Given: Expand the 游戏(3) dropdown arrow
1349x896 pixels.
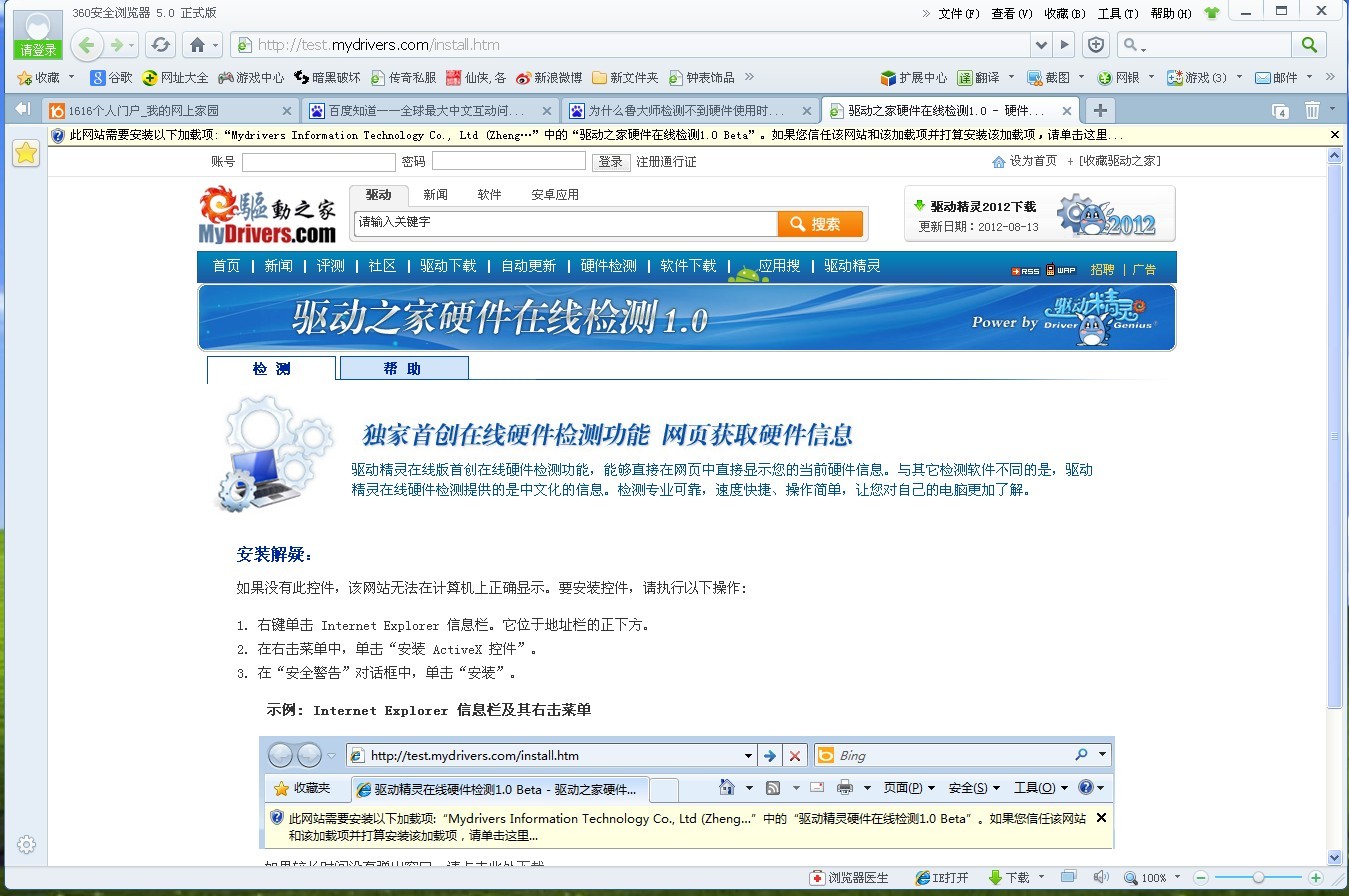Looking at the screenshot, I should point(1239,77).
